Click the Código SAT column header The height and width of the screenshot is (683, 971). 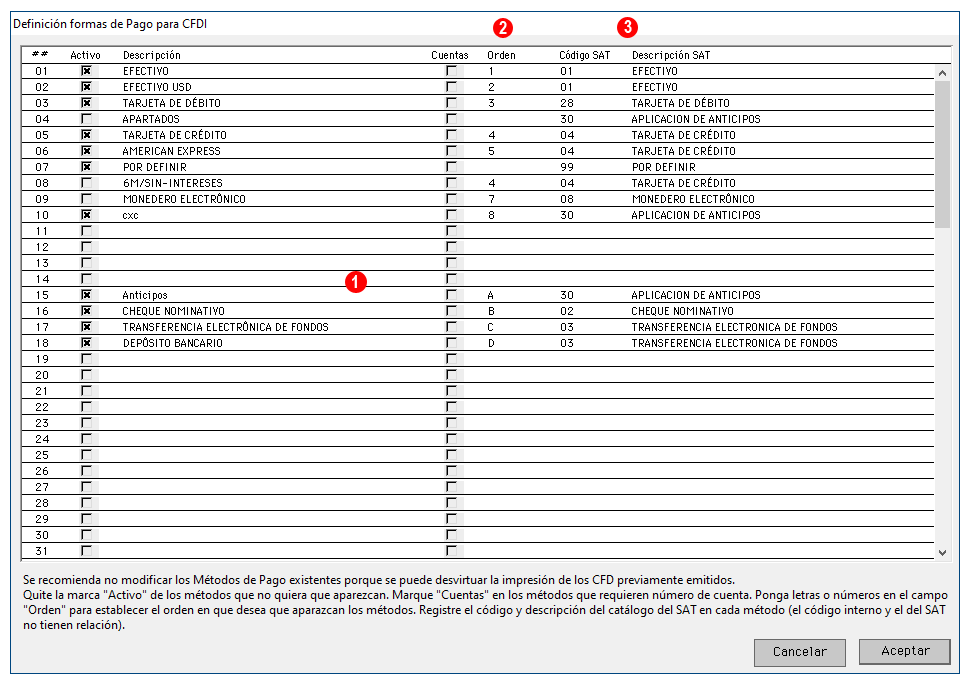pos(585,55)
